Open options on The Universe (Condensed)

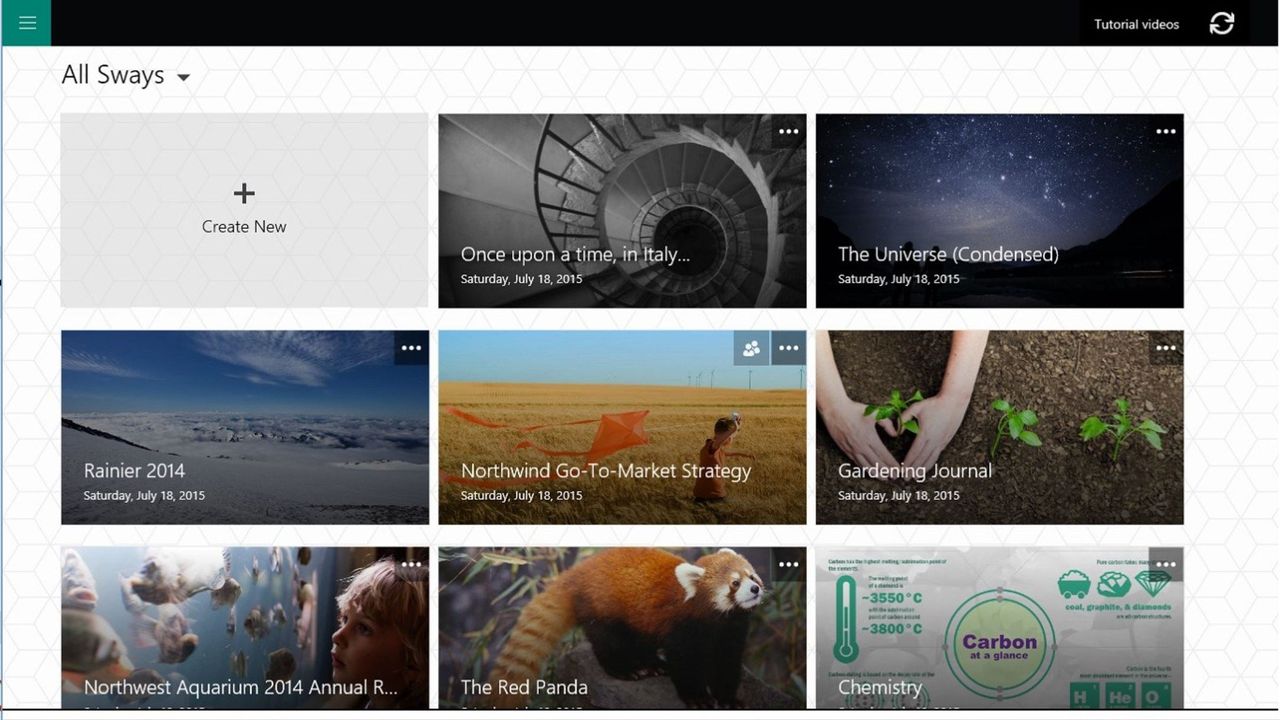click(1166, 131)
